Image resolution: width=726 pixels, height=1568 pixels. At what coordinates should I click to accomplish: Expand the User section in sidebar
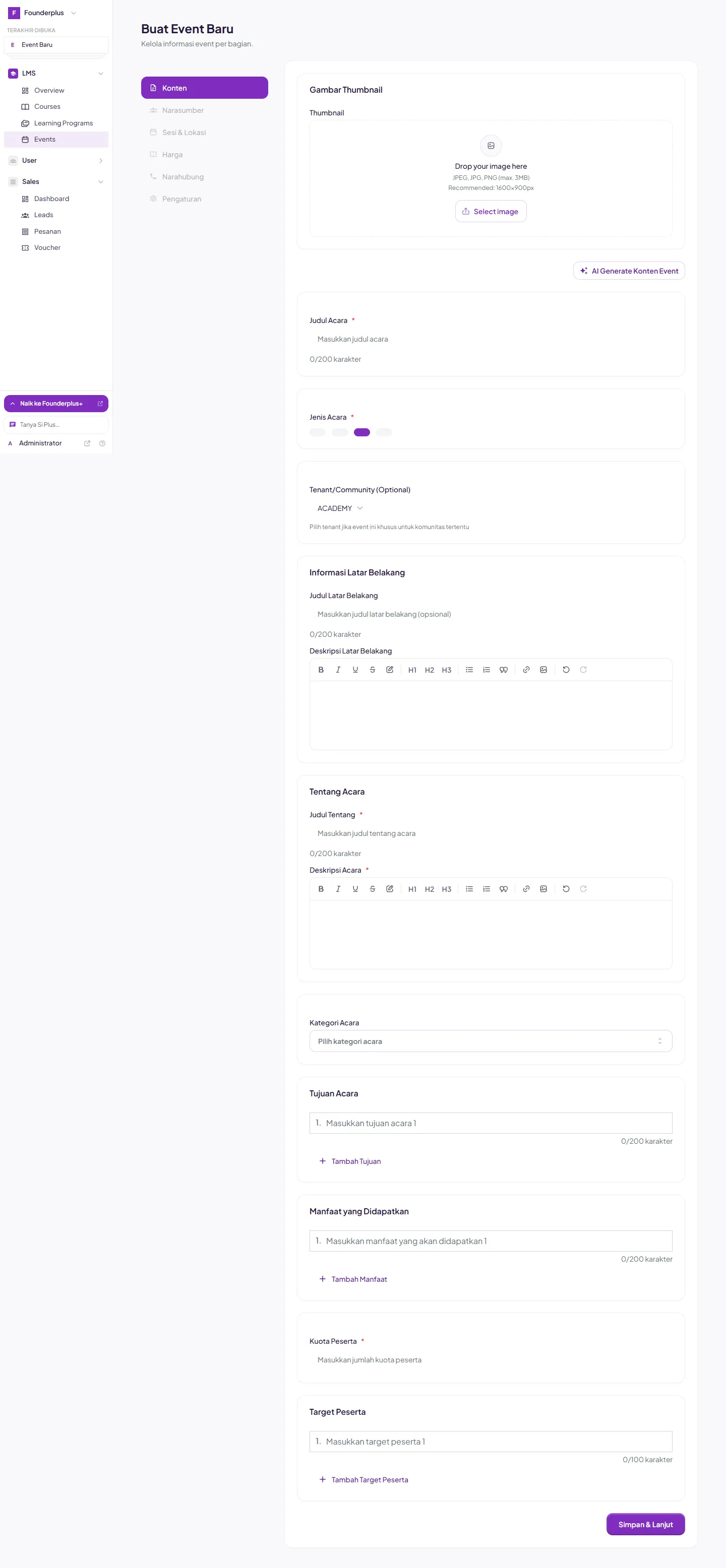[x=56, y=161]
